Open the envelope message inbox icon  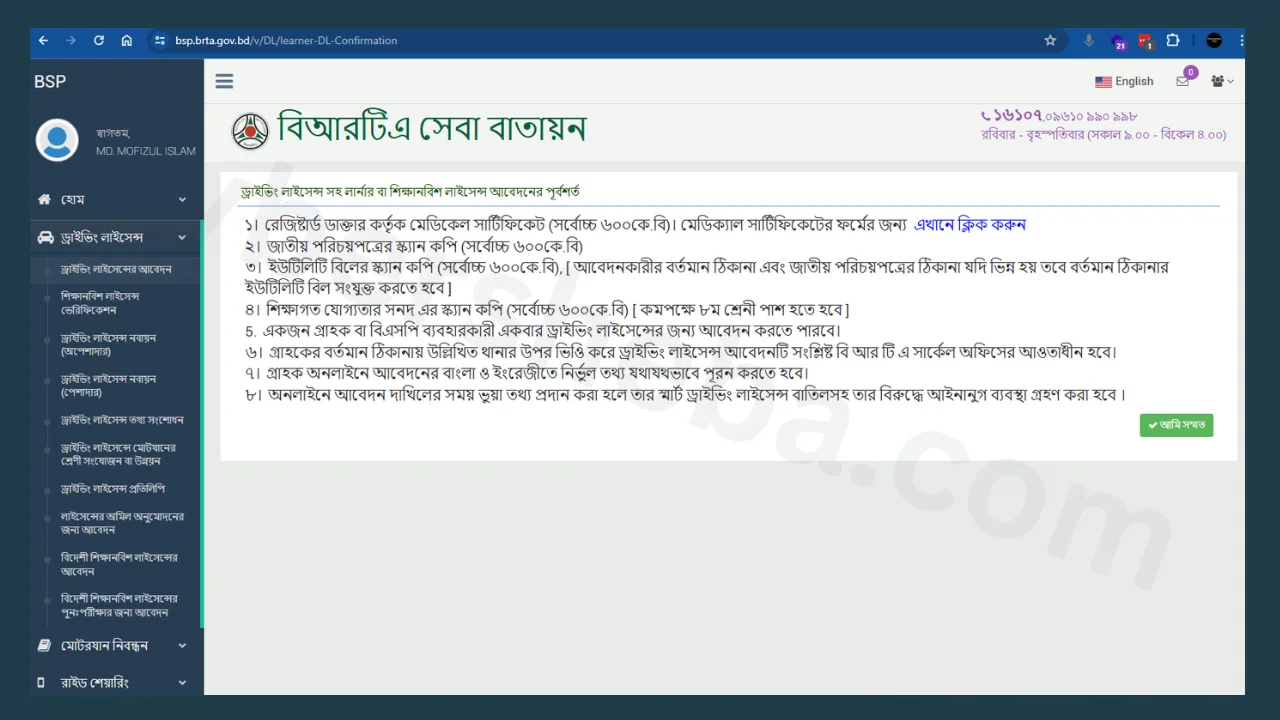pos(1183,84)
